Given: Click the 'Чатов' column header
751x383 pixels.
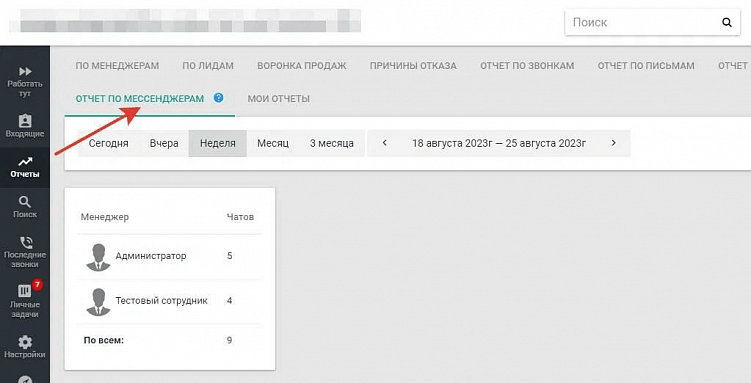Looking at the screenshot, I should click(x=240, y=217).
